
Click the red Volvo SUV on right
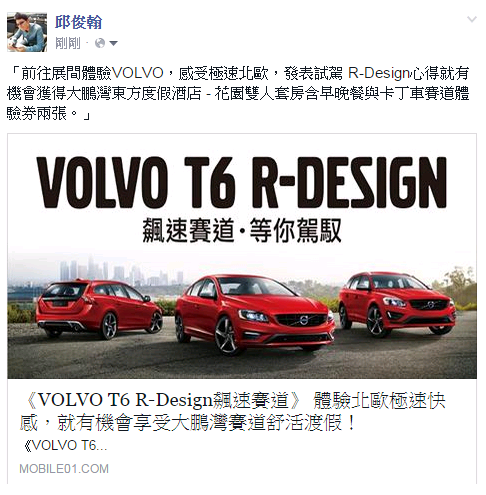(397, 303)
